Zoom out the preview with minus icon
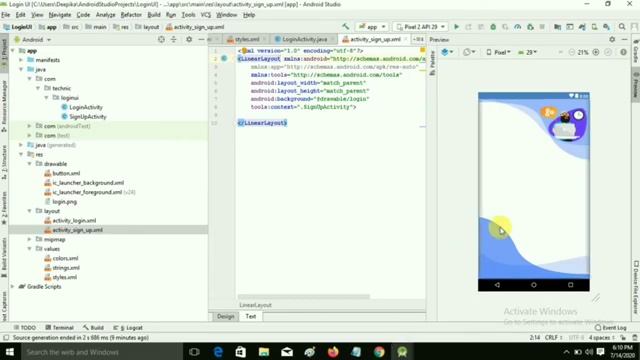The width and height of the screenshot is (640, 360). pos(571,52)
